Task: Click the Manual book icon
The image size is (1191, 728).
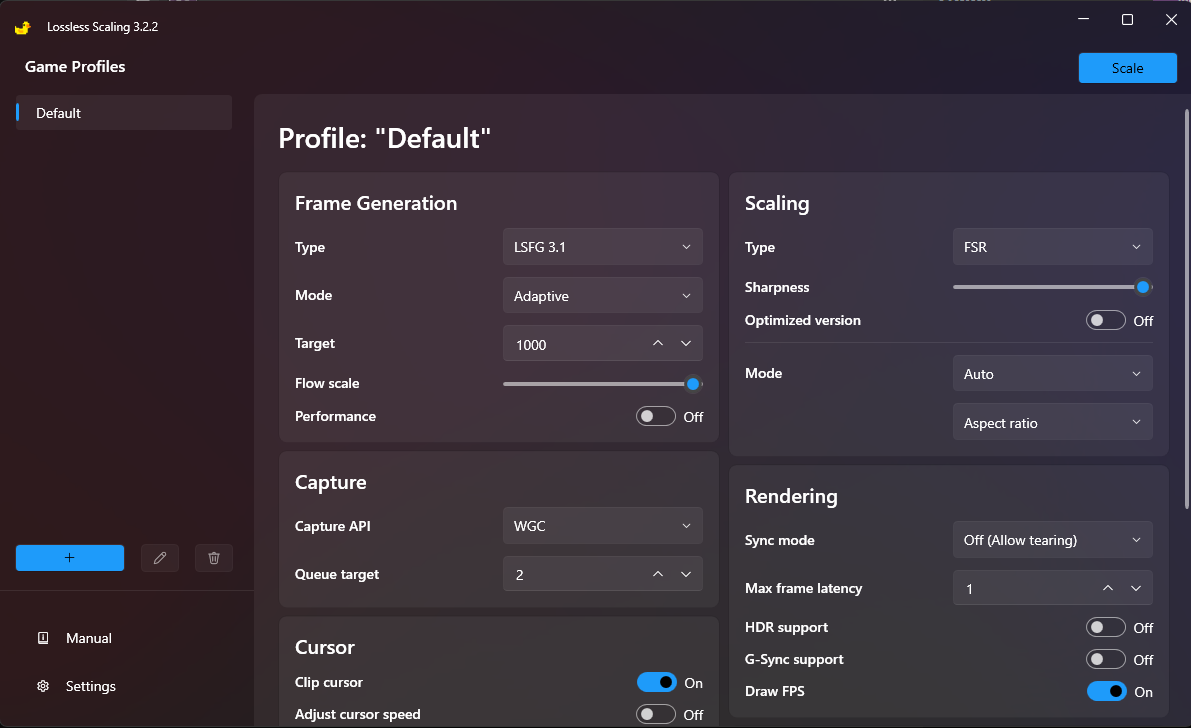Action: click(x=43, y=638)
